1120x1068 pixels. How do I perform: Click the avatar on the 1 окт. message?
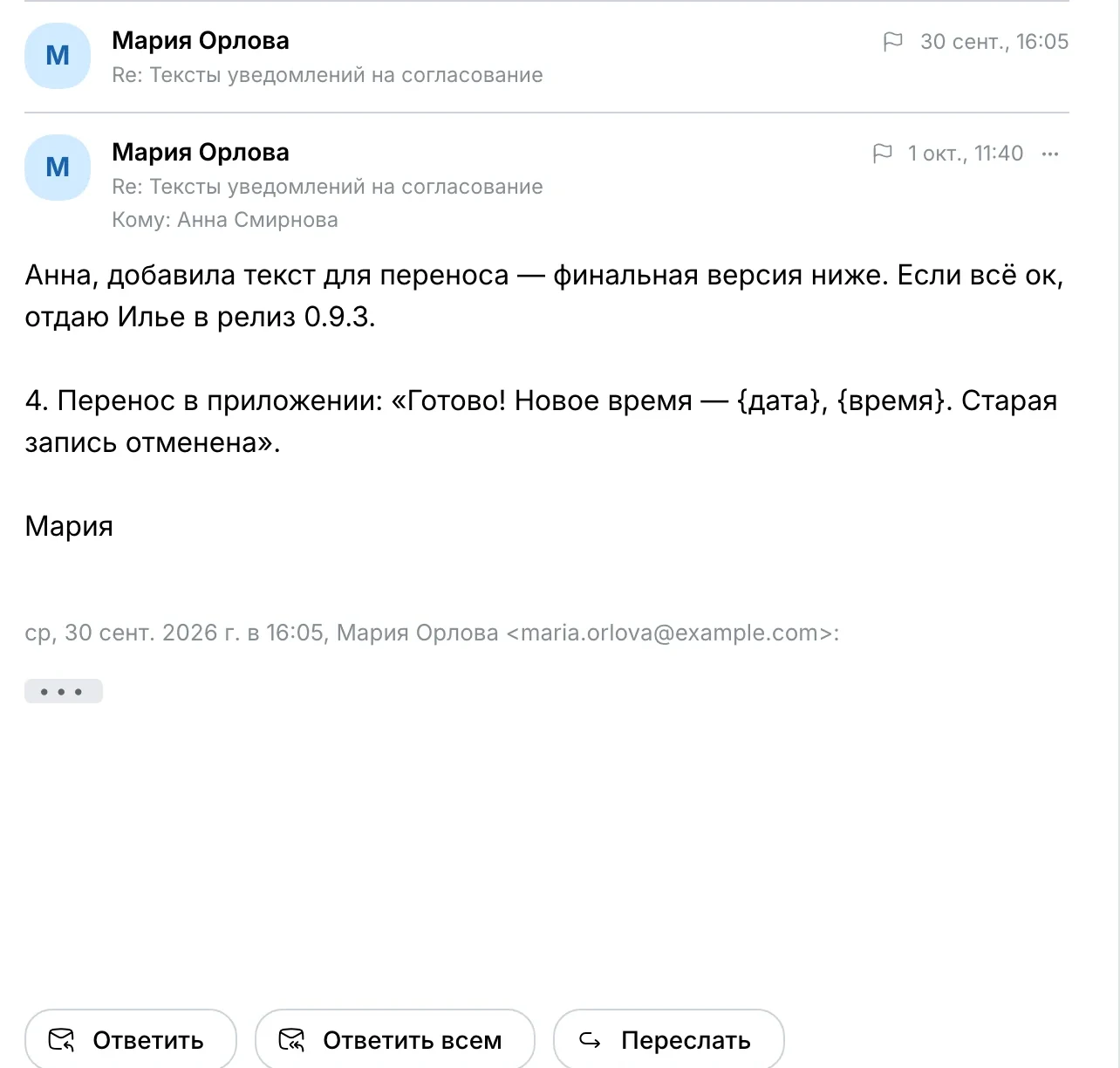pos(58,168)
